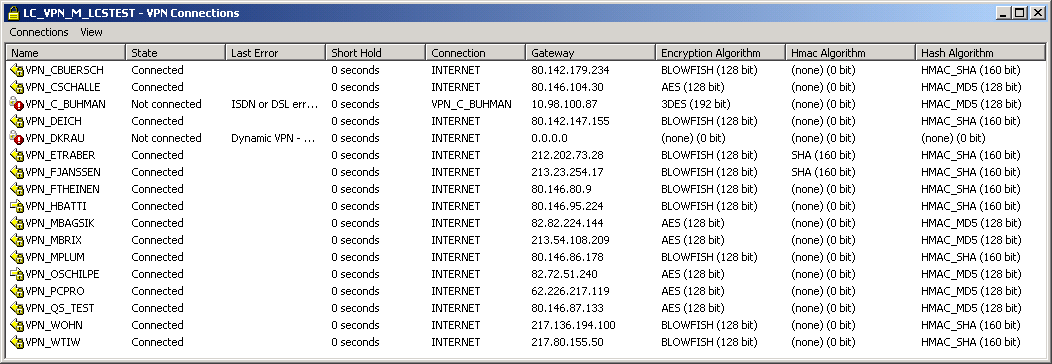Click the Short Hold column header

coord(376,53)
